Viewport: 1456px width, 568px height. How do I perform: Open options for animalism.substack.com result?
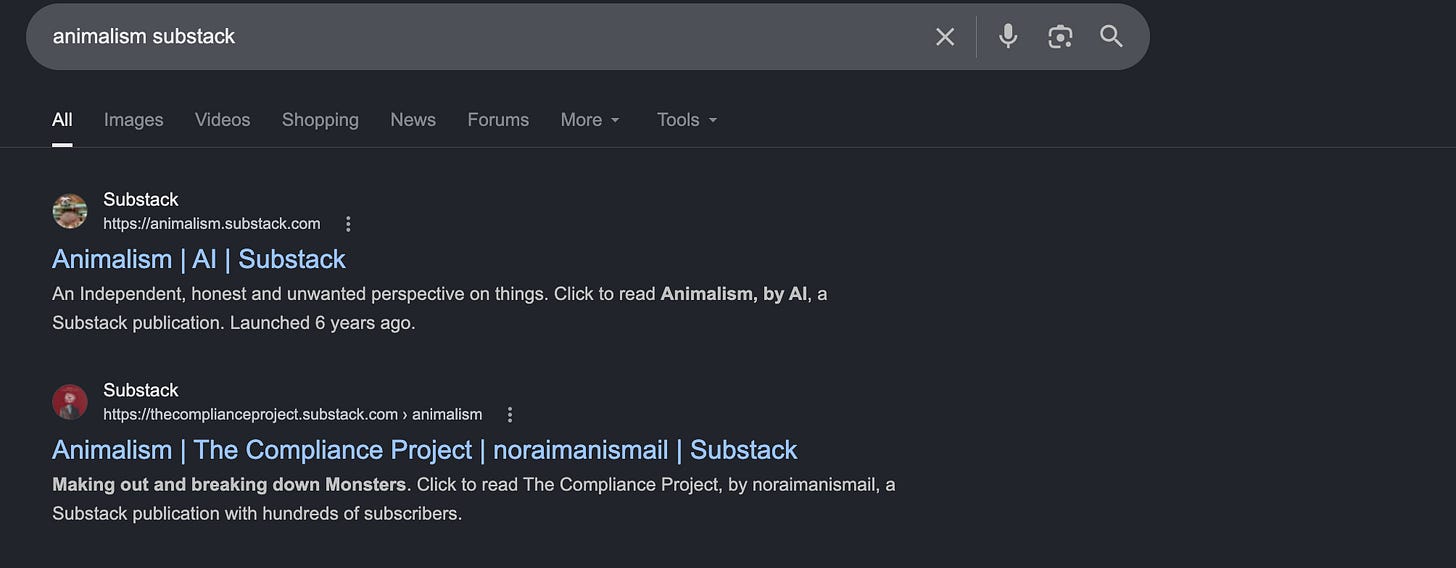[348, 224]
